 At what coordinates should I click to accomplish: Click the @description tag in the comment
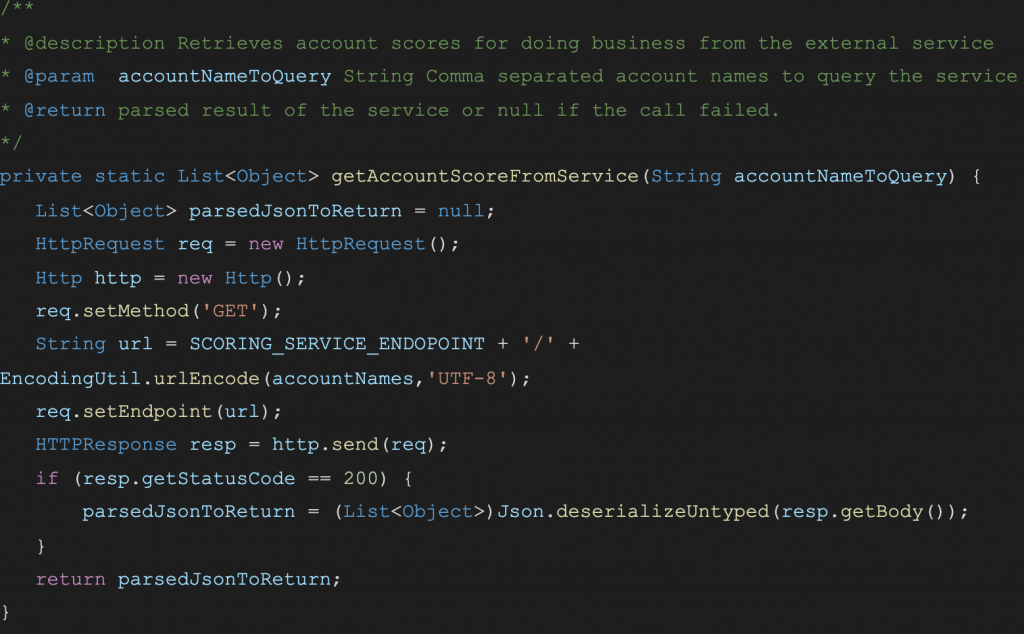pos(95,44)
